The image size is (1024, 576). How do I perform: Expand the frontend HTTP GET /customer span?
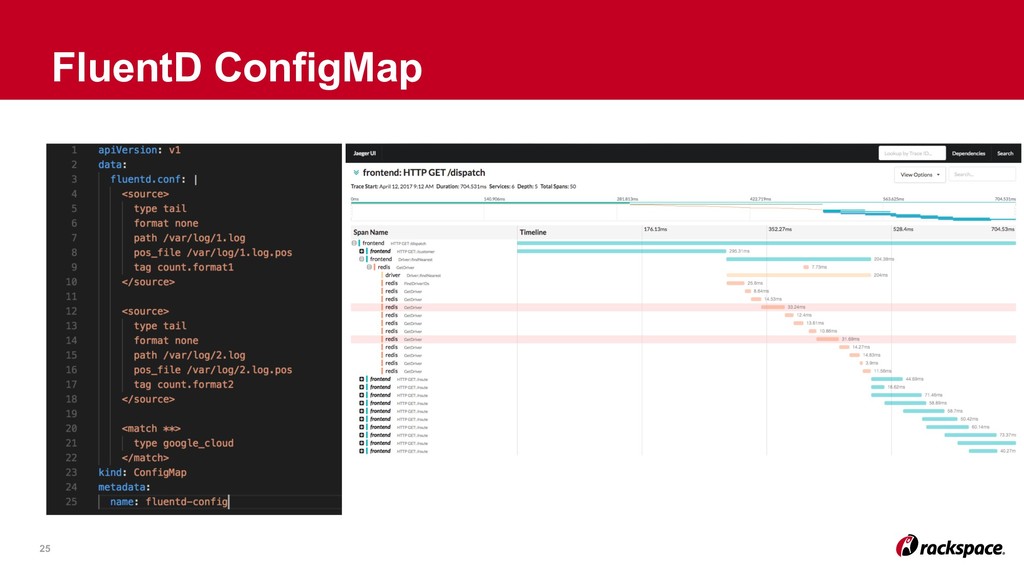coord(361,251)
